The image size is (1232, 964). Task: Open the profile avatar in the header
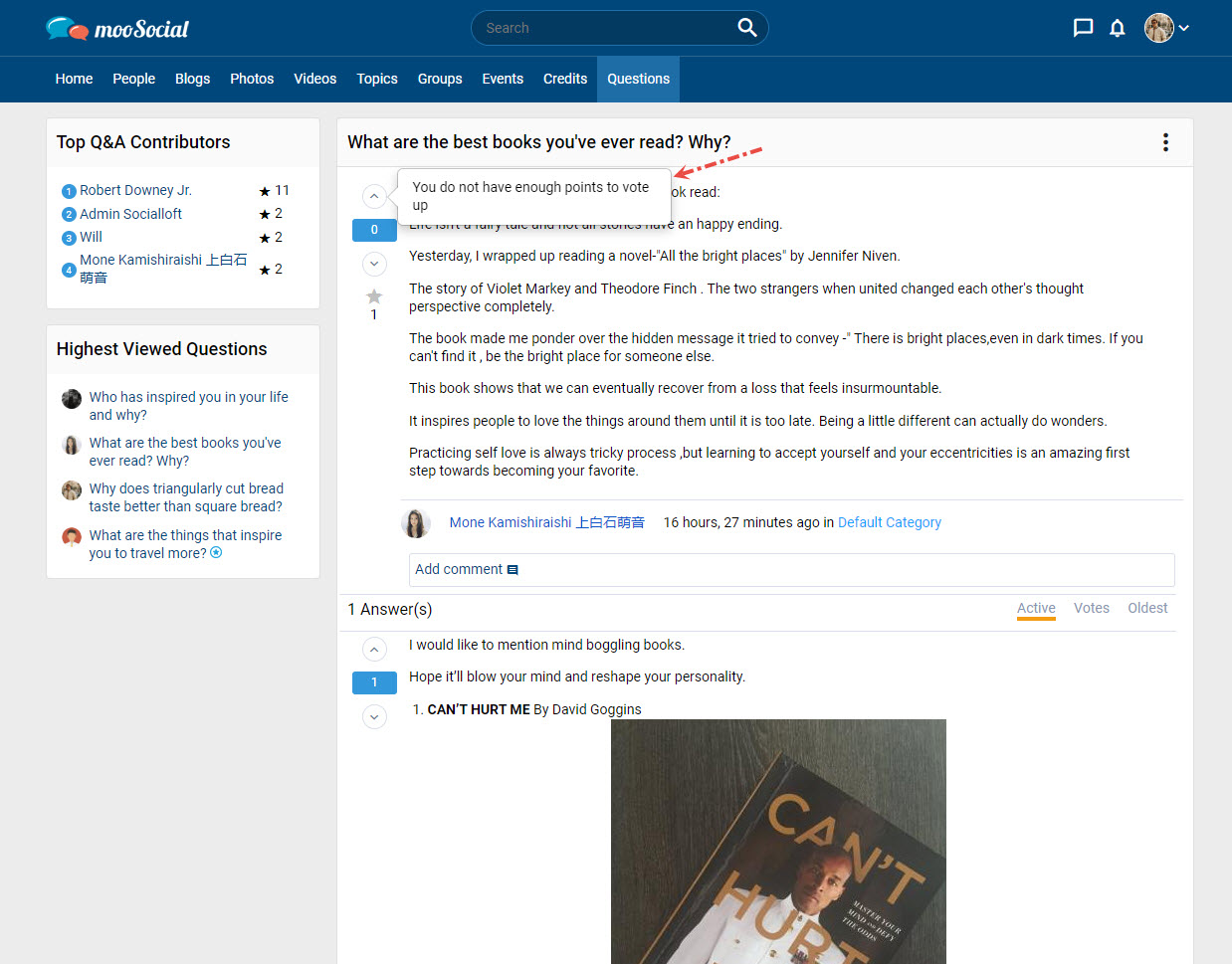tap(1158, 28)
